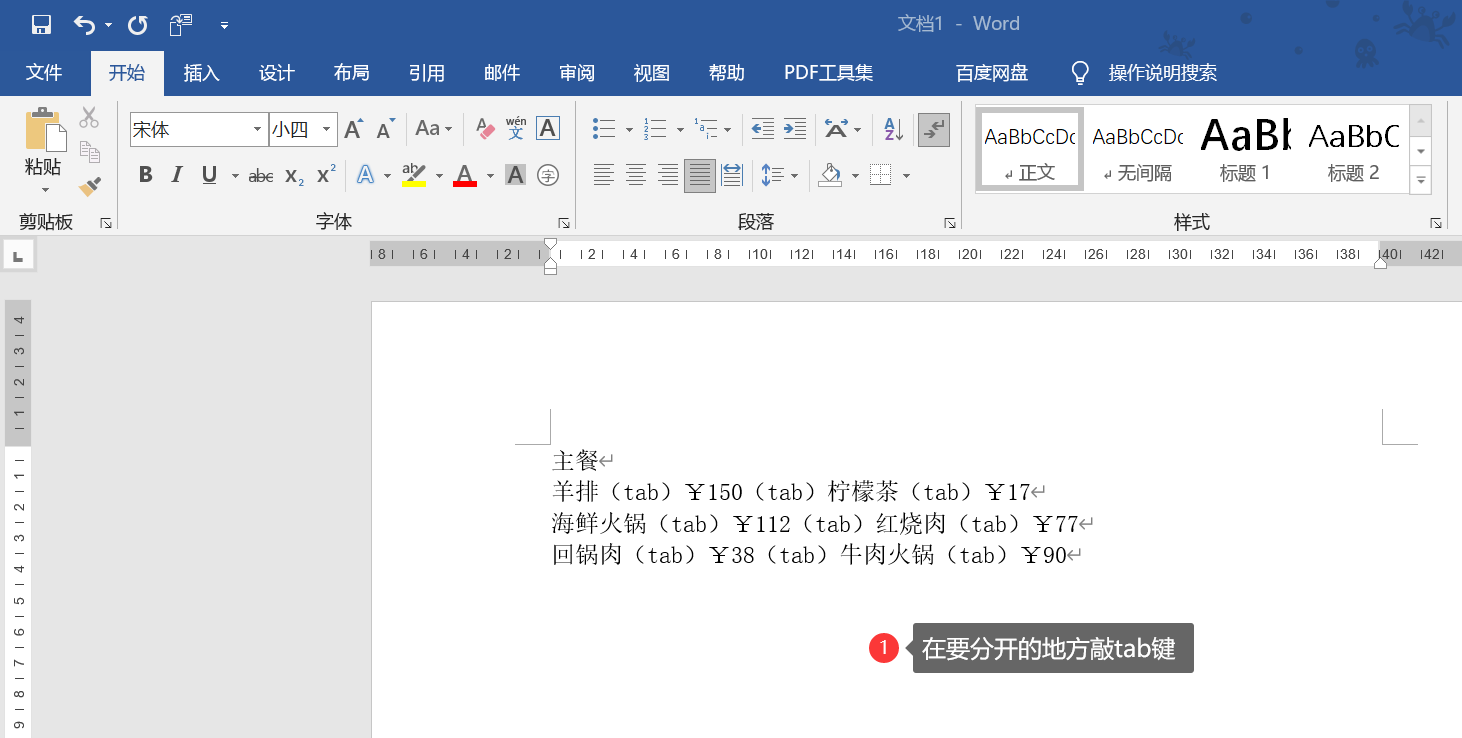The width and height of the screenshot is (1462, 738).
Task: Click the 百度网盘 ribbon item
Action: click(991, 72)
